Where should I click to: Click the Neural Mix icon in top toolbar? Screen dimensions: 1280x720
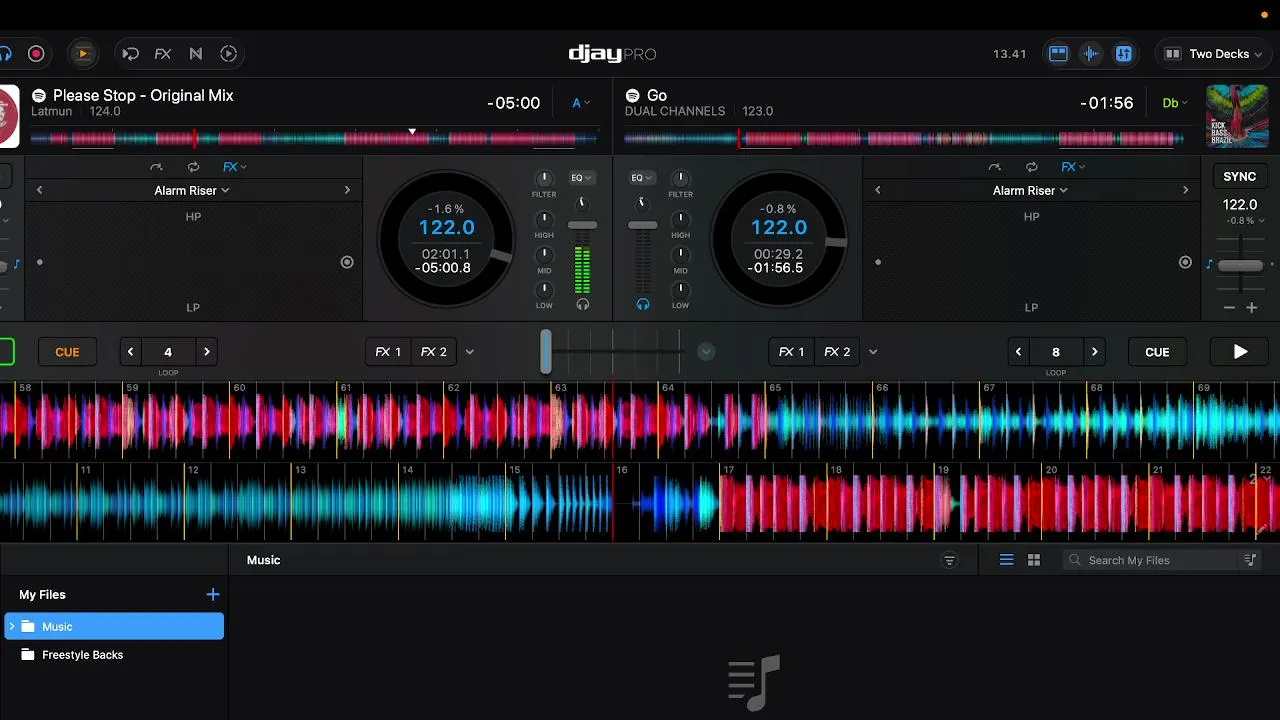coord(196,54)
